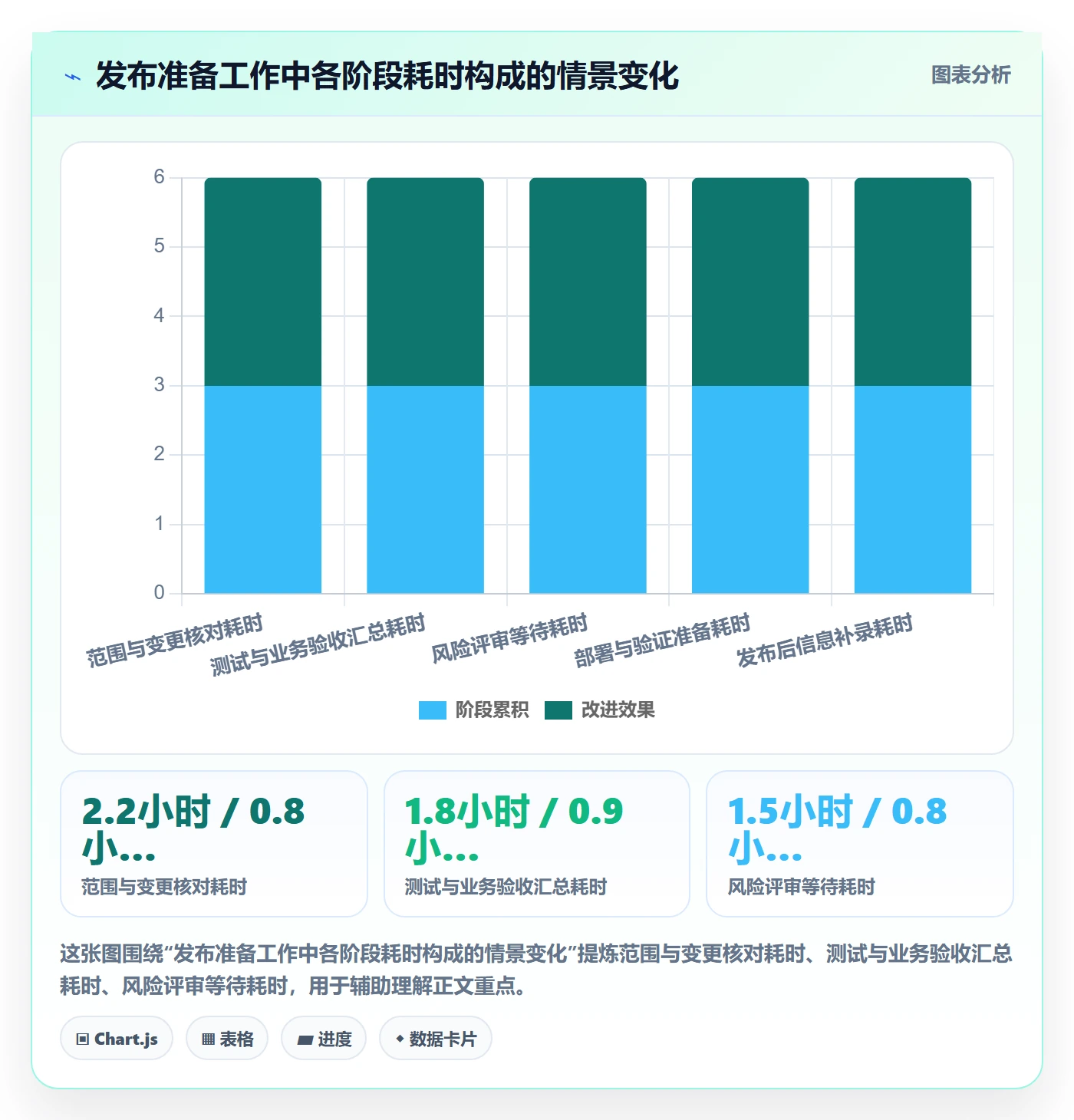Click the light blue bar for 范围与变更核对耗时
The width and height of the screenshot is (1074, 1120).
263,489
